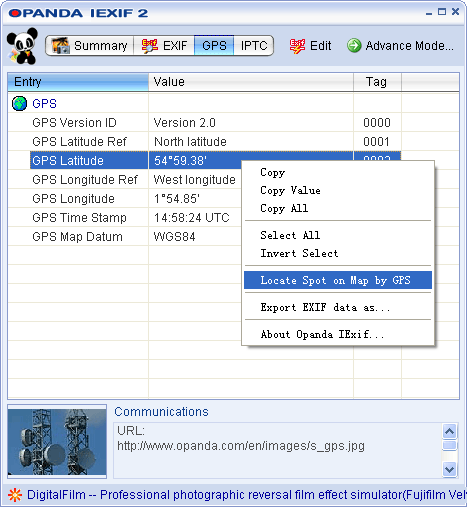Click the GPS globe icon
The width and height of the screenshot is (467, 507).
tap(19, 103)
